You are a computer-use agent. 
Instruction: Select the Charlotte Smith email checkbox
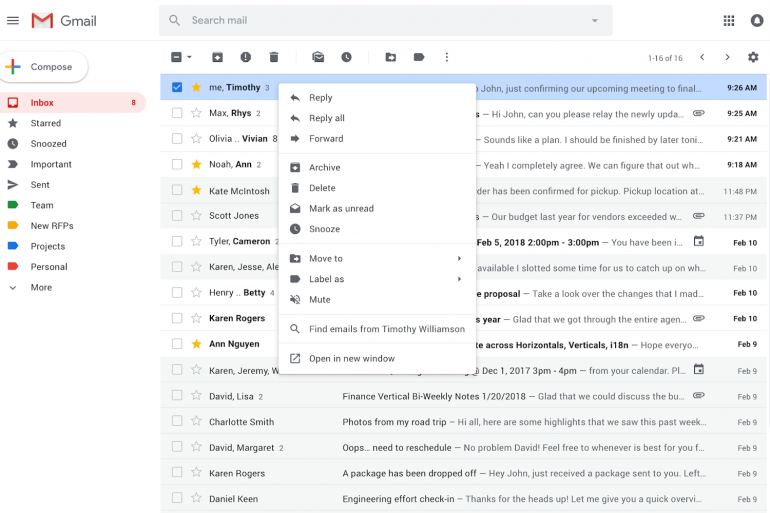point(177,422)
